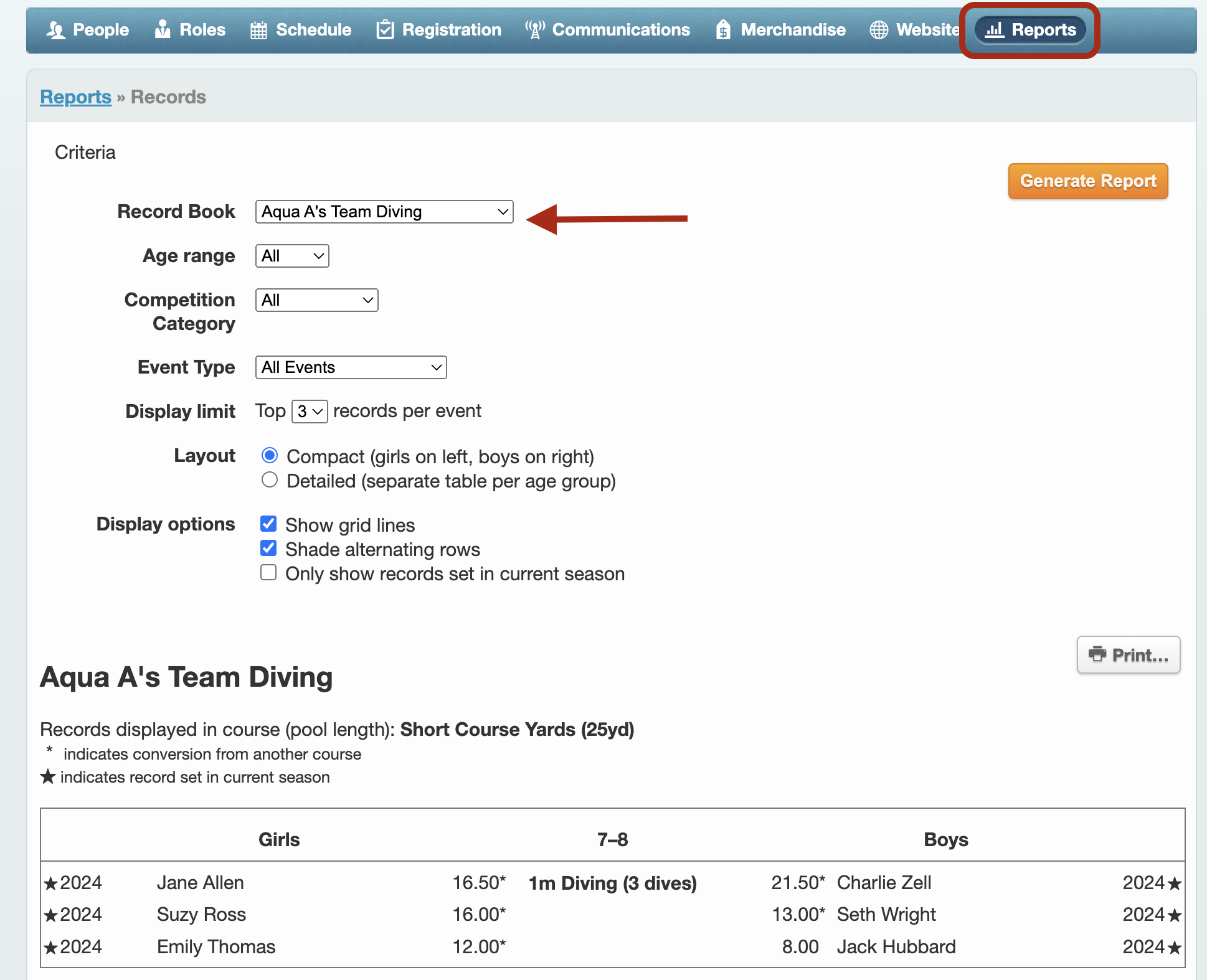Click the 7–8 age group header
This screenshot has height=980, width=1207.
(x=613, y=840)
